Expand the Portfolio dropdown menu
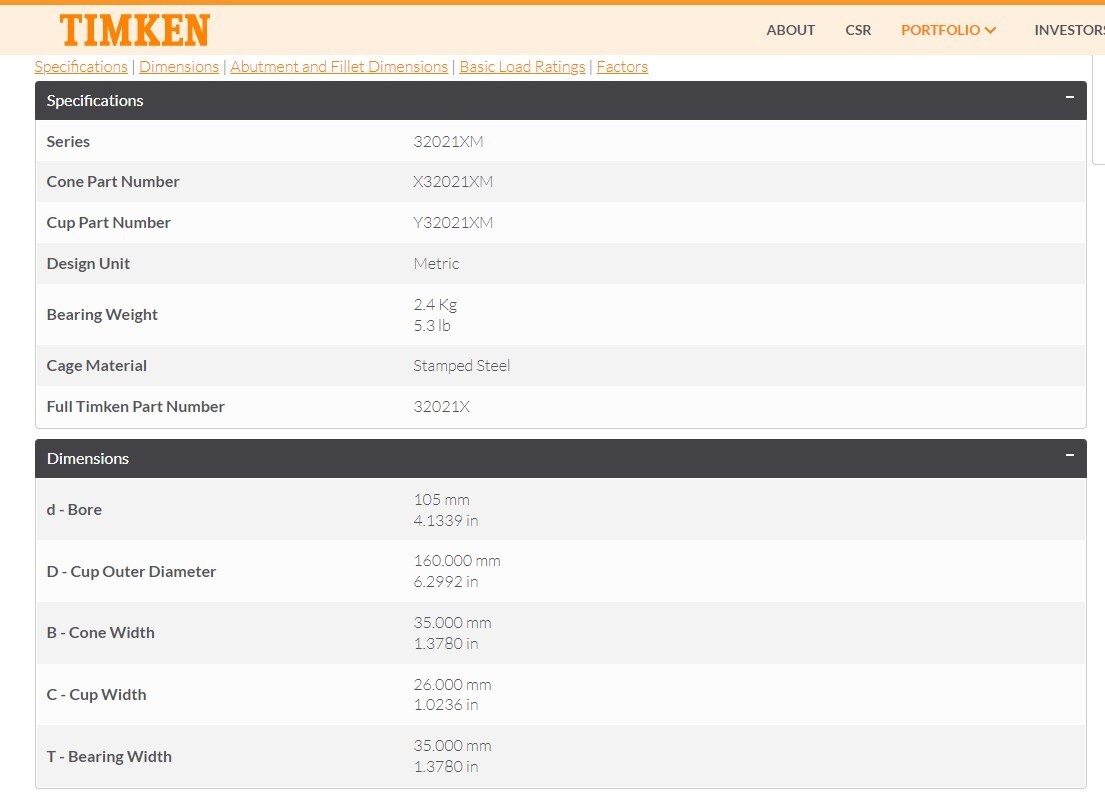Screen dimensions: 1105x799 [x=949, y=30]
